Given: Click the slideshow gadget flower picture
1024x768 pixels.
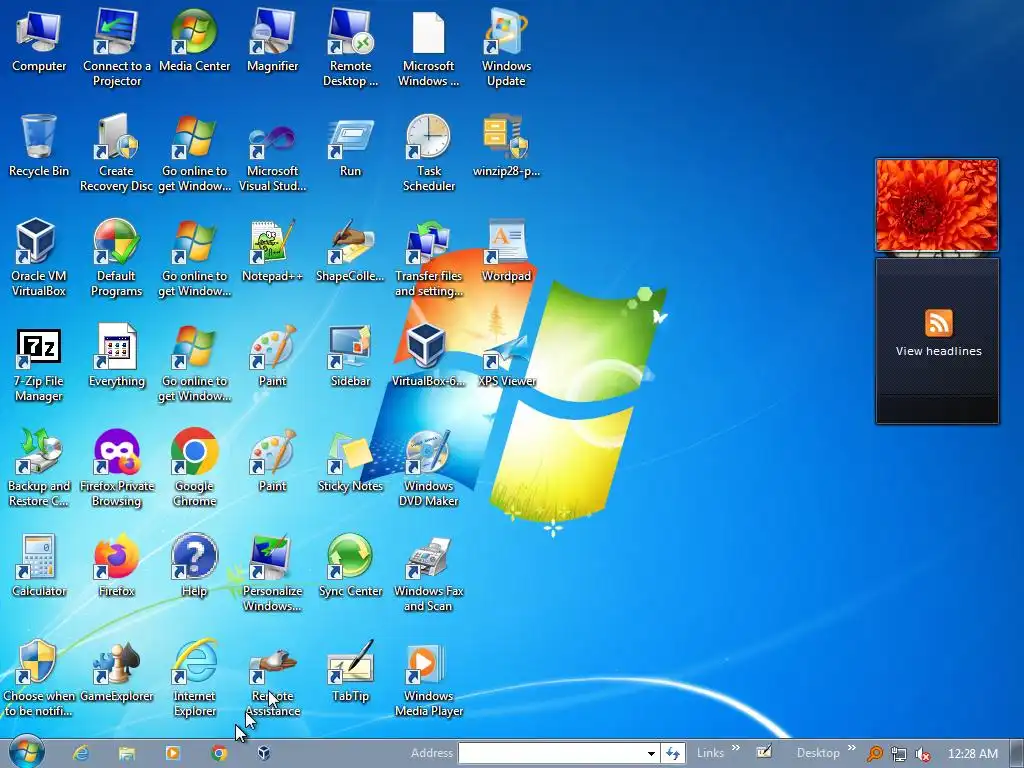Looking at the screenshot, I should (x=936, y=205).
